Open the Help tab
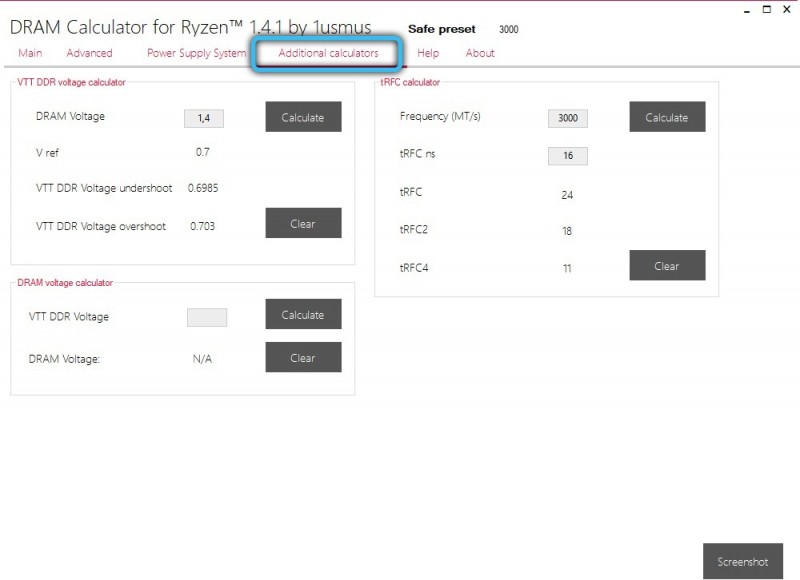800x580 pixels. pos(428,53)
